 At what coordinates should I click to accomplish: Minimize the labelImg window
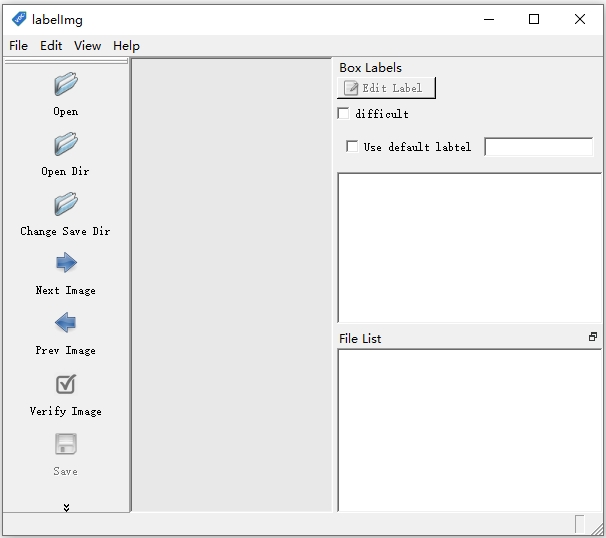point(489,19)
